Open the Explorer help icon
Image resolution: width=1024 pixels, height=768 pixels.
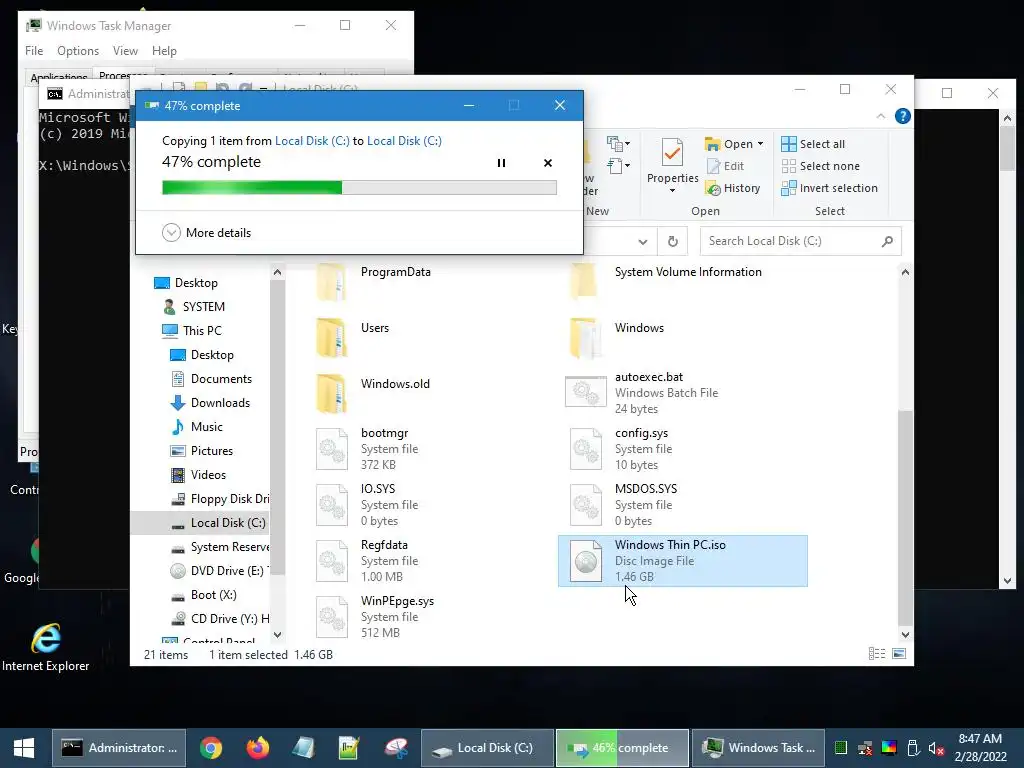[x=903, y=116]
